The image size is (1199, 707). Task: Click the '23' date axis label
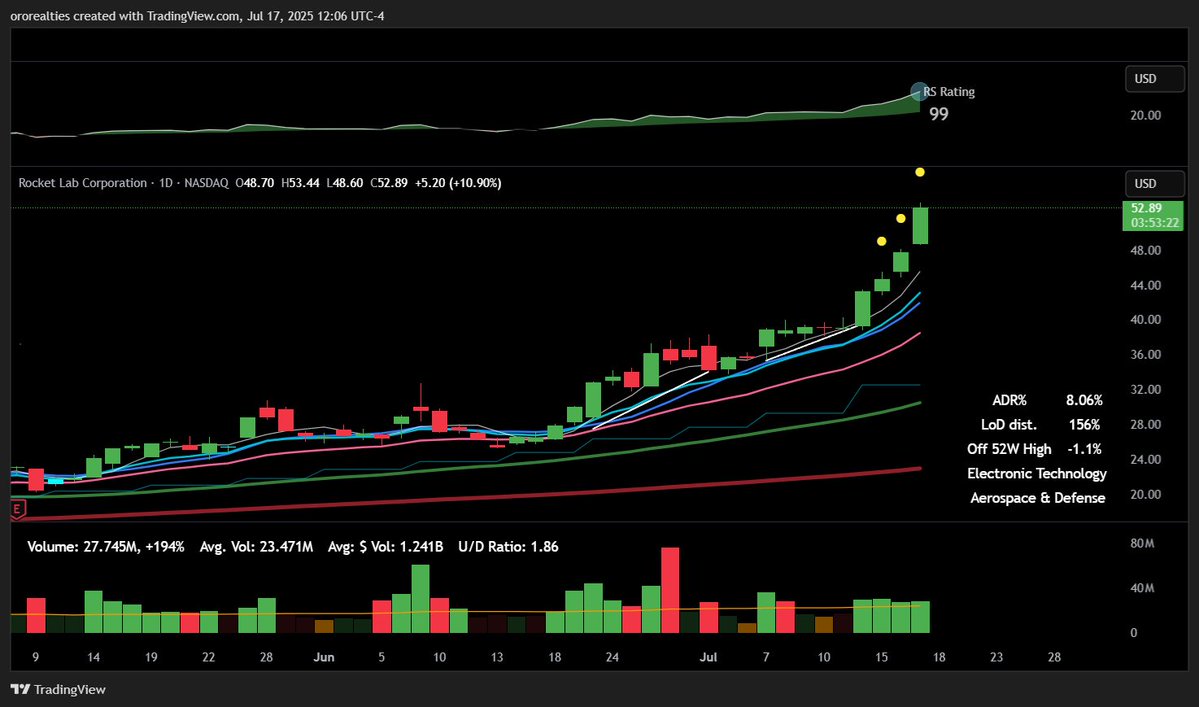pos(996,657)
